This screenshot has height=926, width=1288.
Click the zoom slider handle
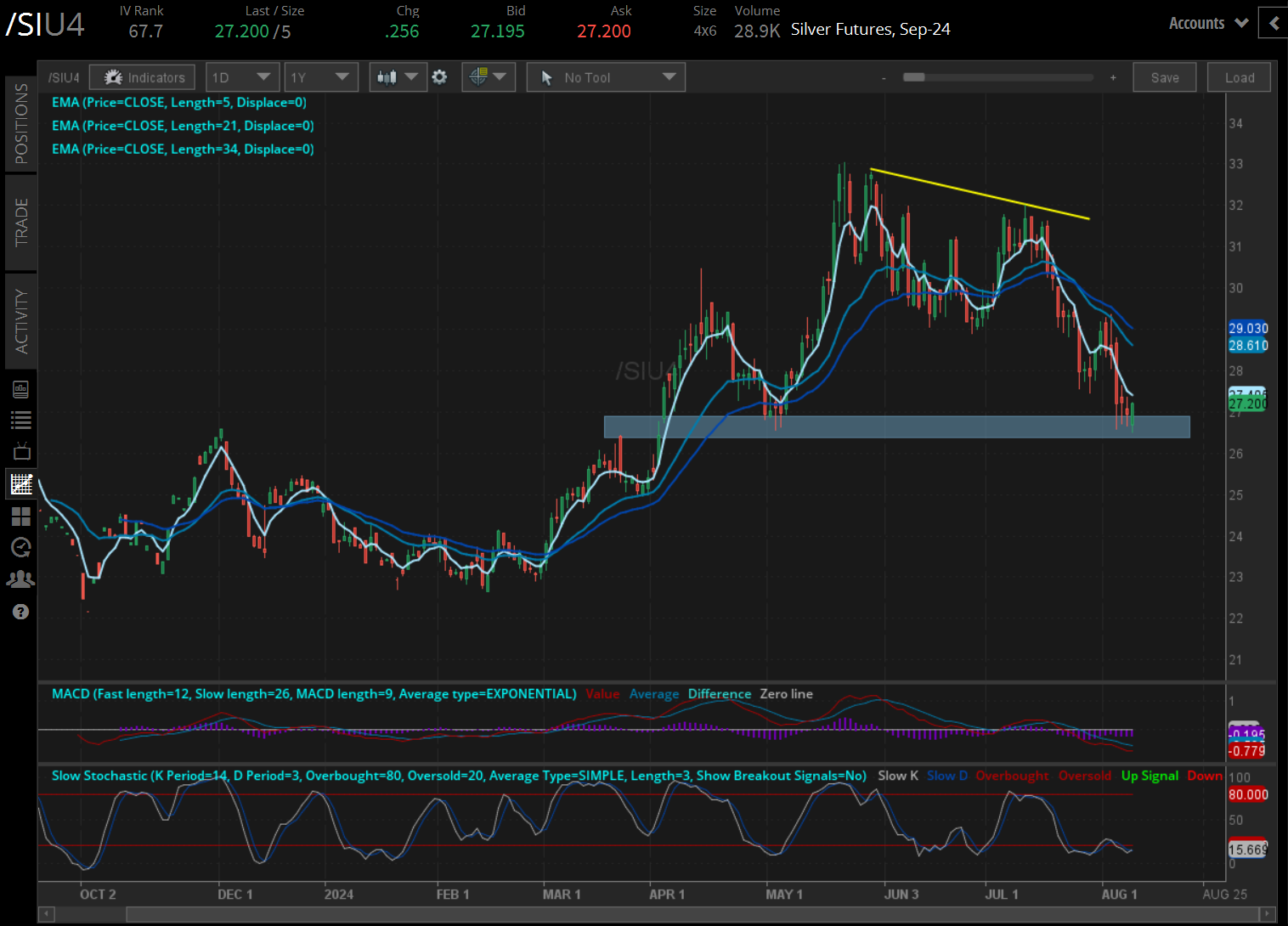913,77
